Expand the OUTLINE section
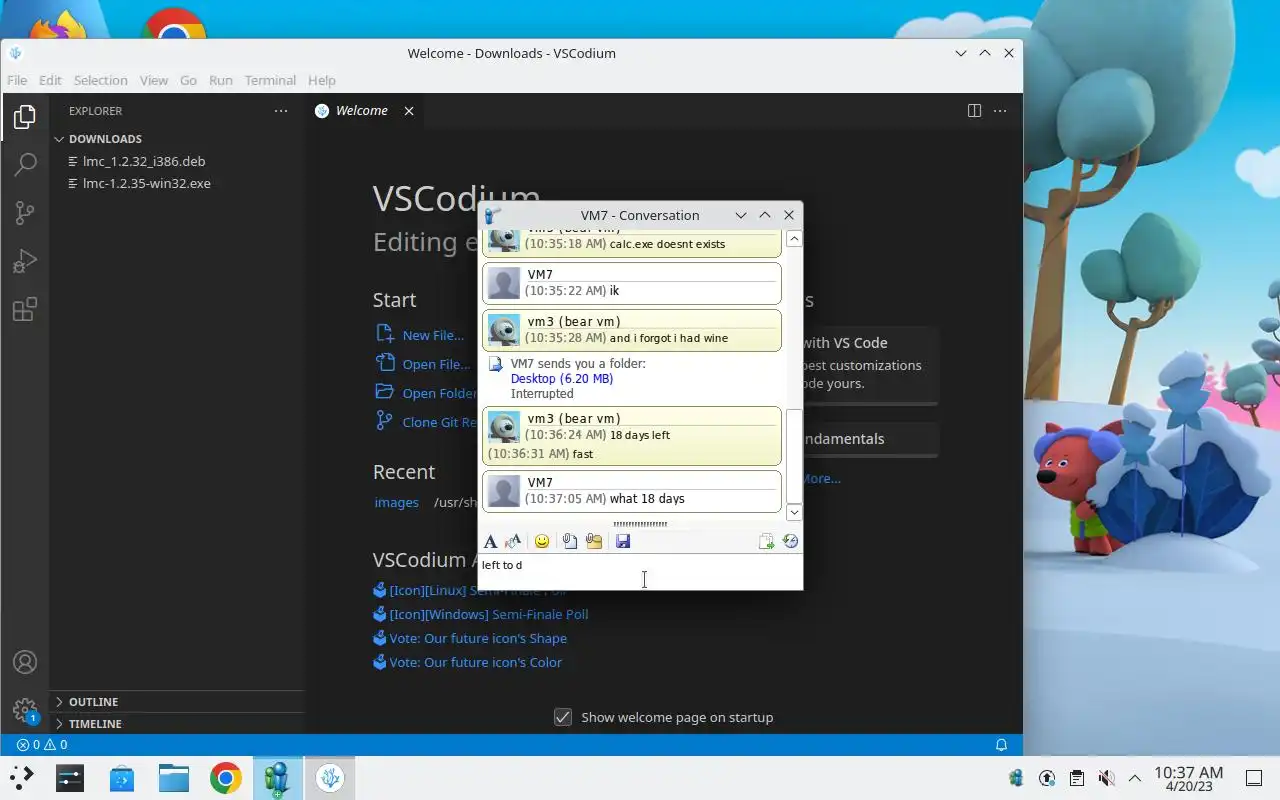Viewport: 1280px width, 800px height. click(94, 702)
